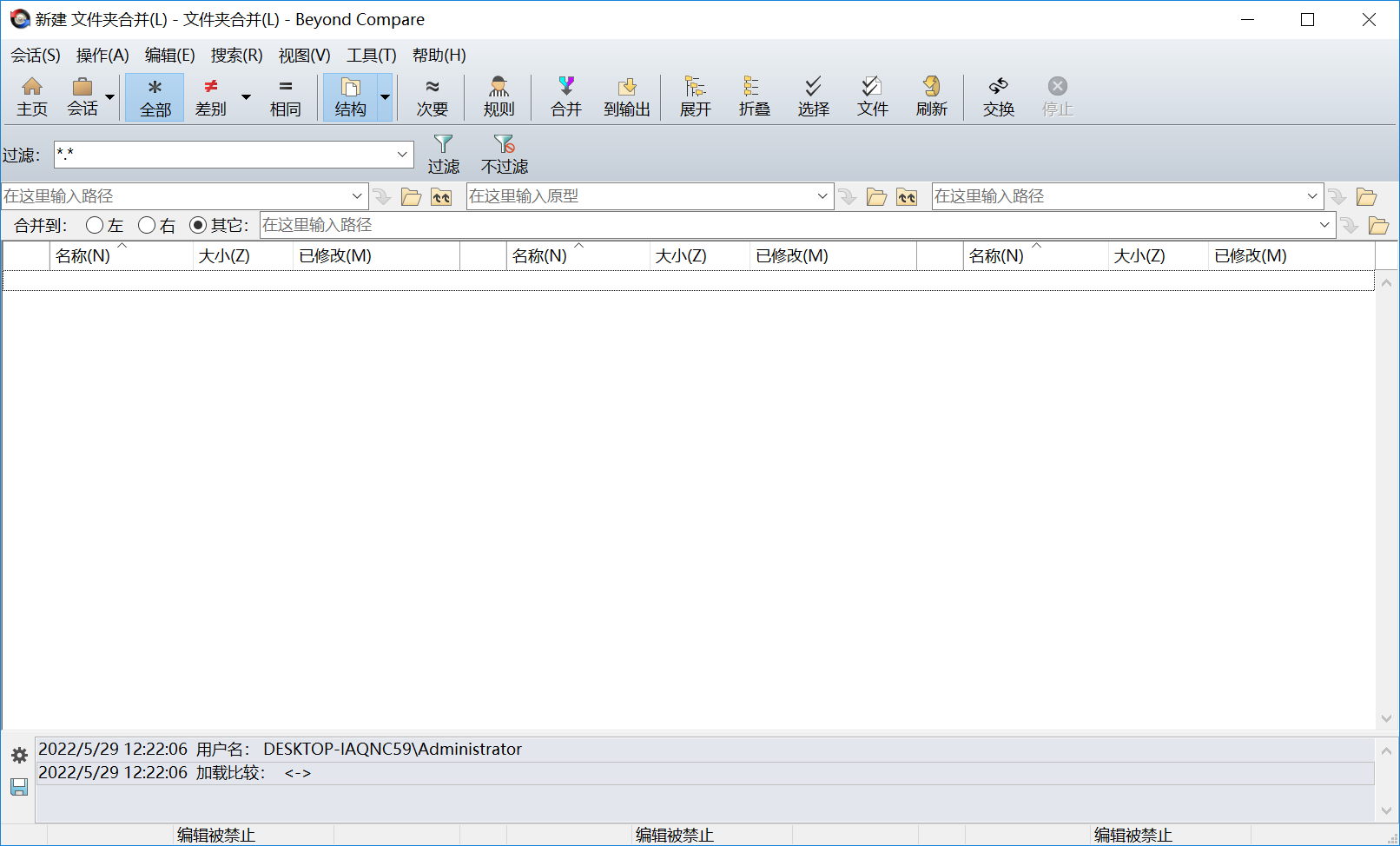1400x846 pixels.
Task: Expand all folders with 展开
Action: [695, 96]
